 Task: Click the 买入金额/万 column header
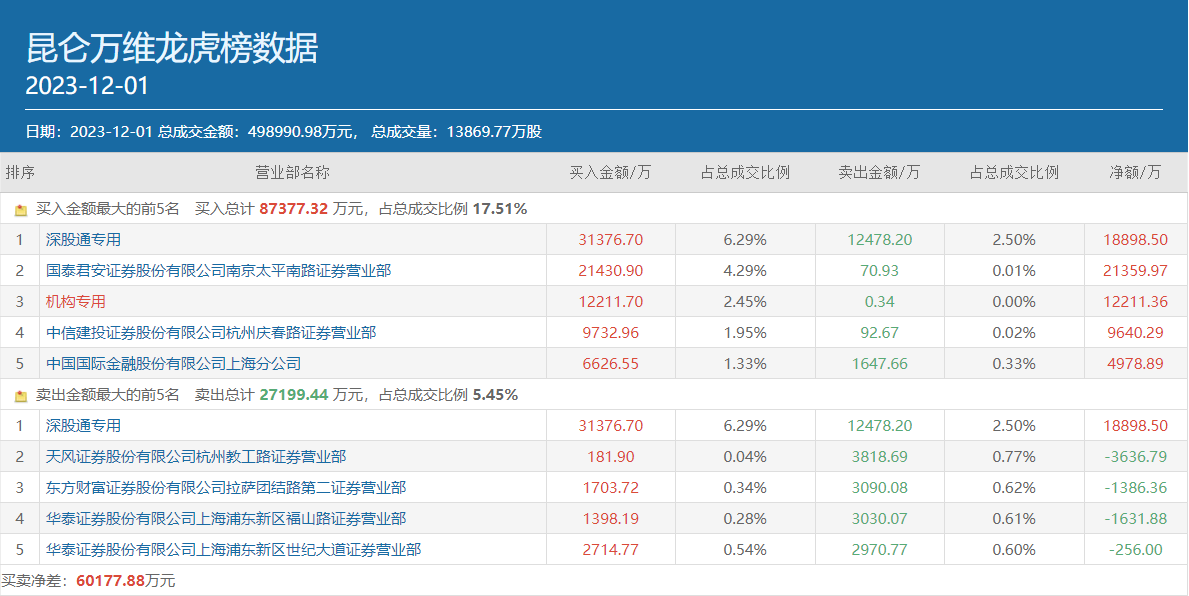pyautogui.click(x=610, y=173)
